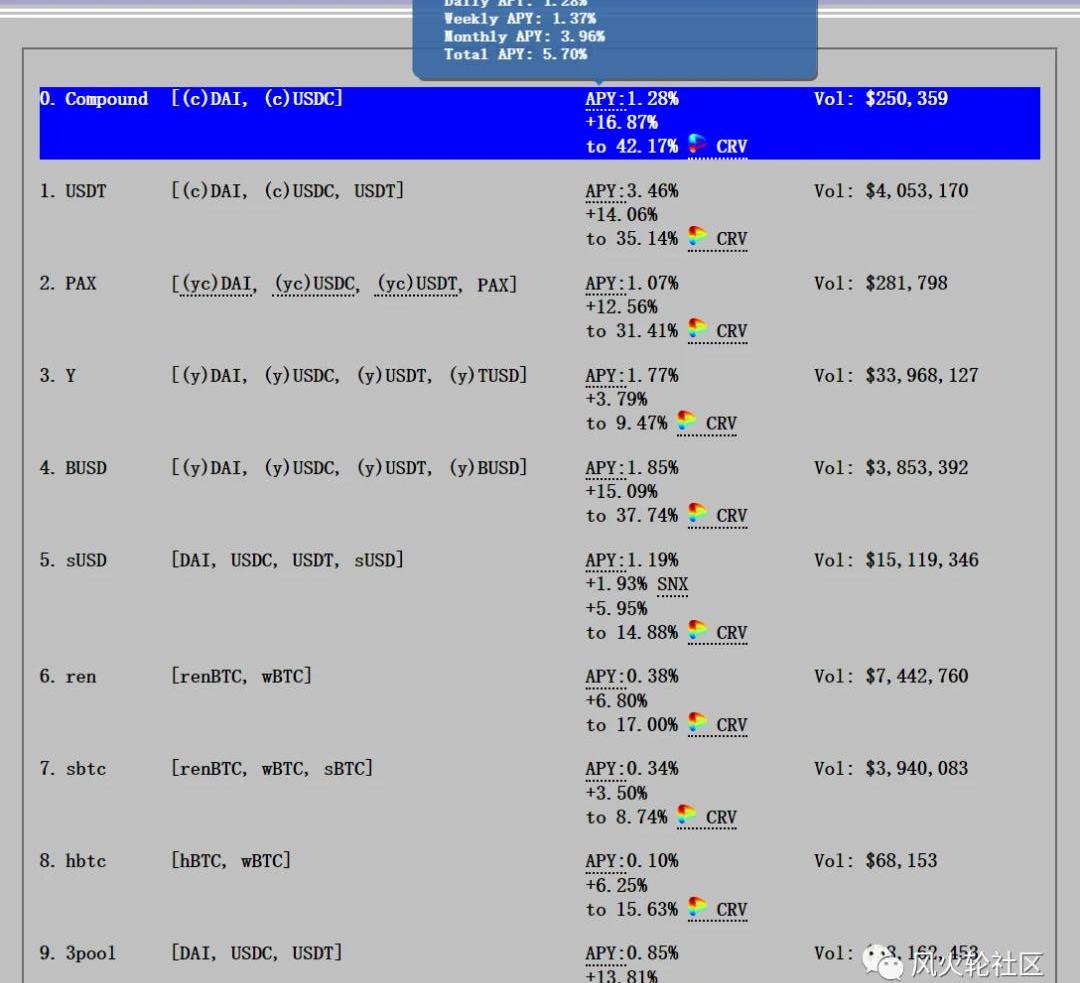Viewport: 1080px width, 983px height.
Task: Click the underlined APY label showing 1.07%
Action: tap(605, 283)
